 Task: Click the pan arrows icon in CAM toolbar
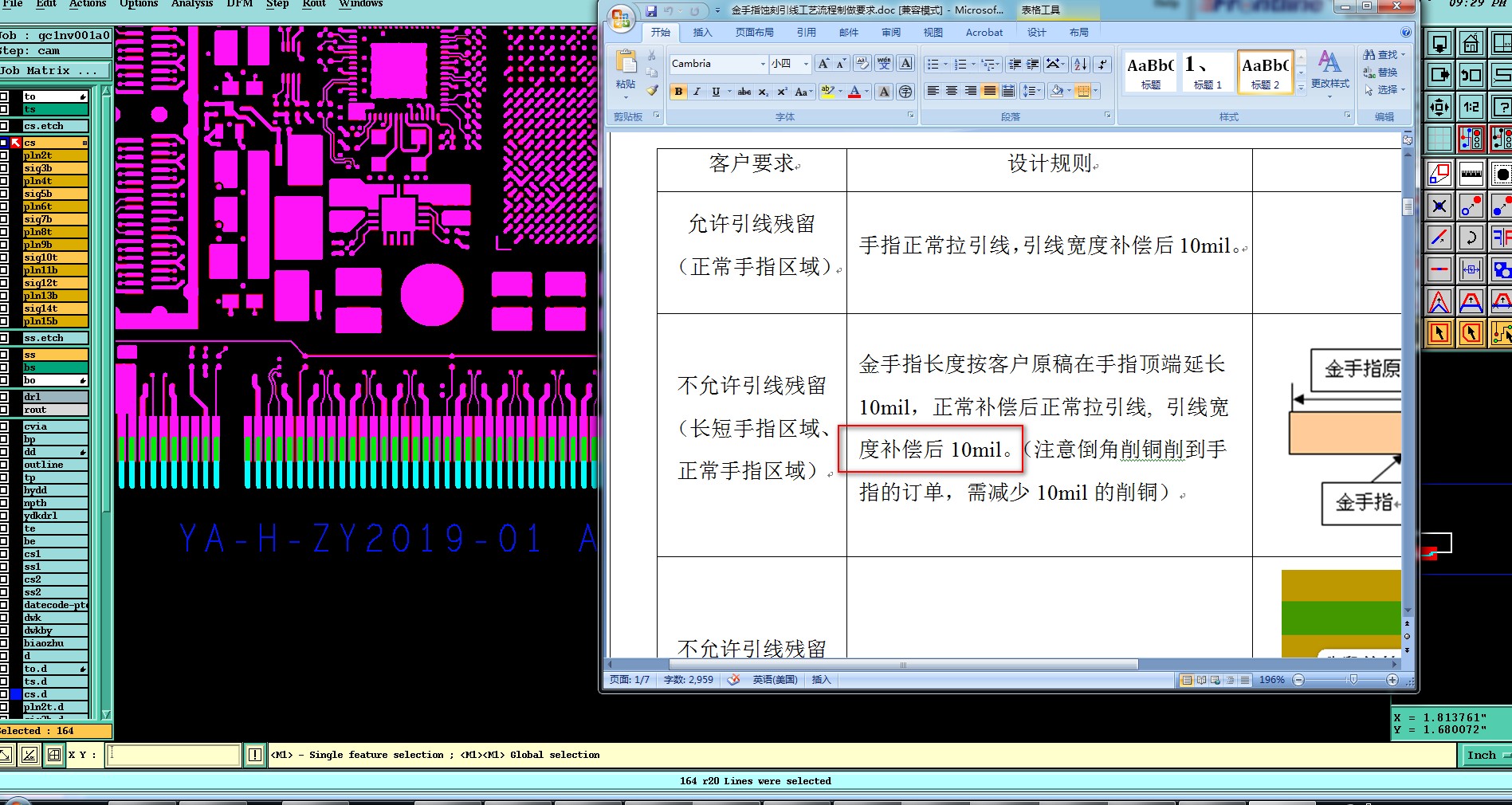(x=1439, y=106)
